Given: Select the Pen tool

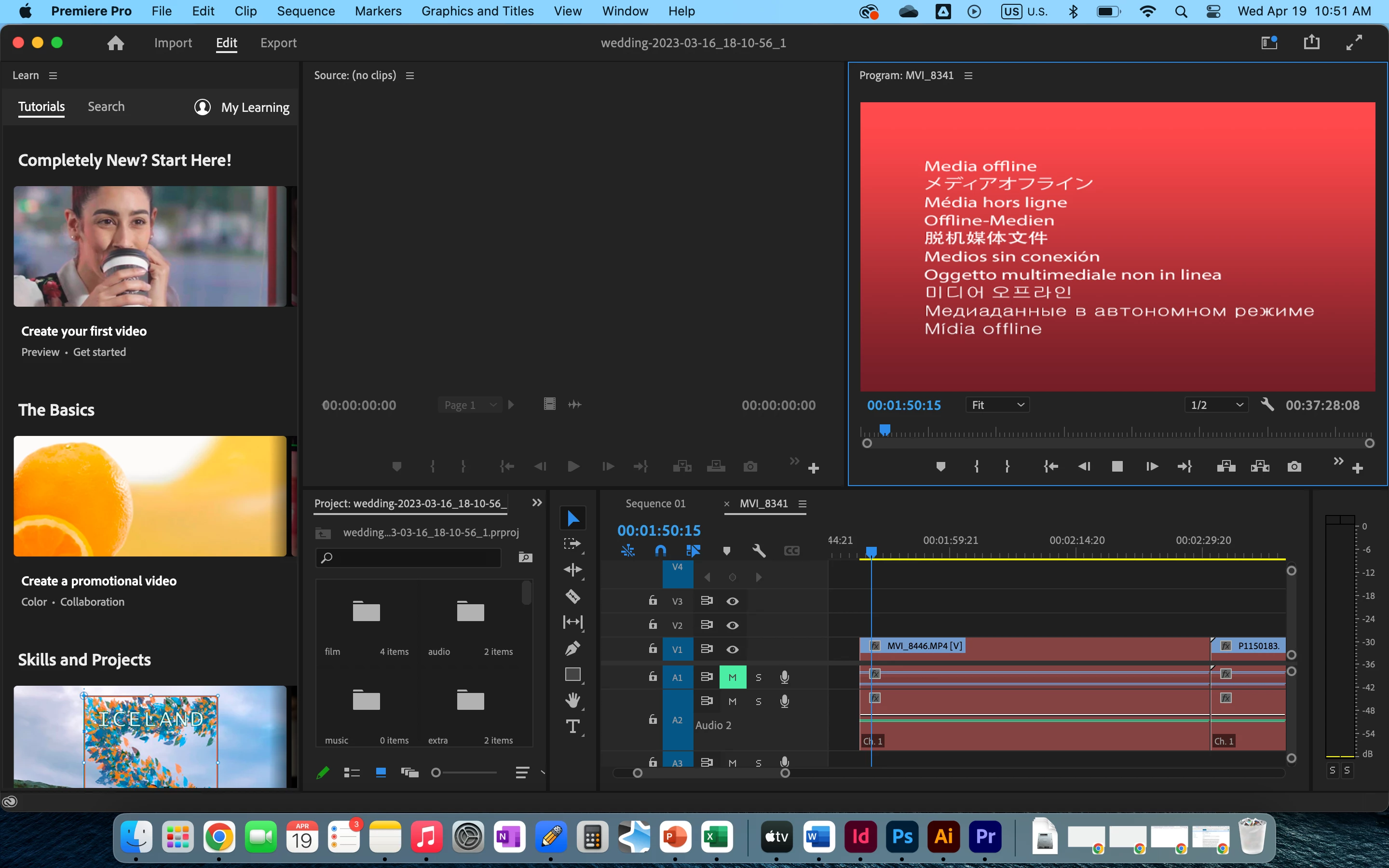Looking at the screenshot, I should [x=572, y=648].
